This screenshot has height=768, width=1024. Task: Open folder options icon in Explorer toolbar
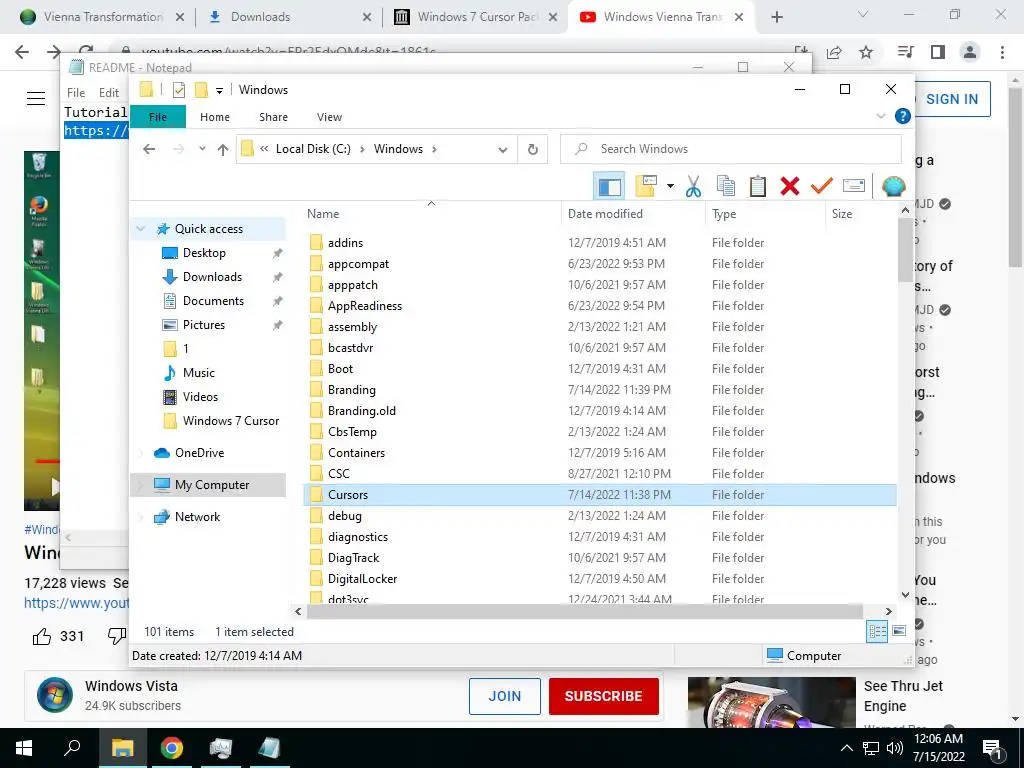(x=646, y=186)
